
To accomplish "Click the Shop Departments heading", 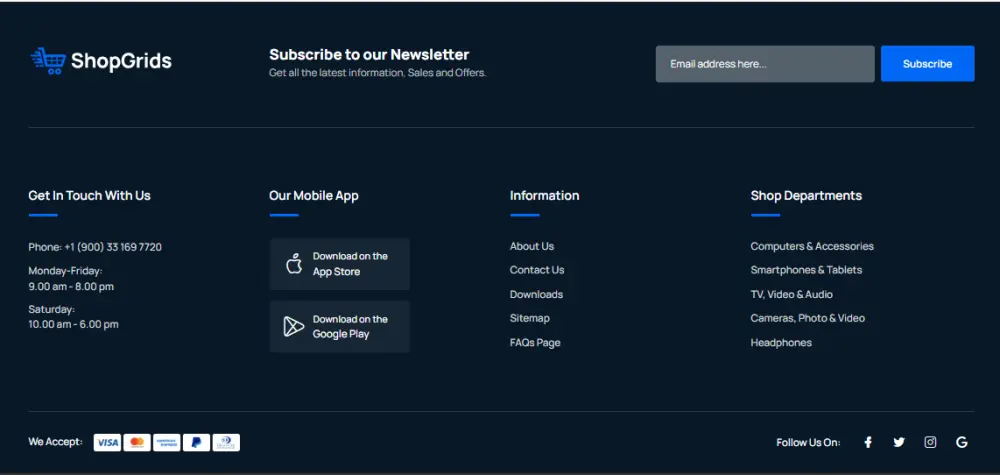I will [x=806, y=195].
